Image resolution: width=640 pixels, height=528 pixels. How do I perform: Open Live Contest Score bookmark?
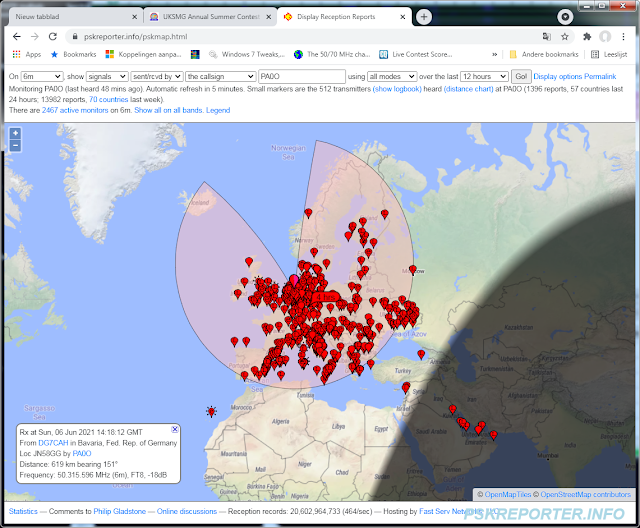coord(416,54)
